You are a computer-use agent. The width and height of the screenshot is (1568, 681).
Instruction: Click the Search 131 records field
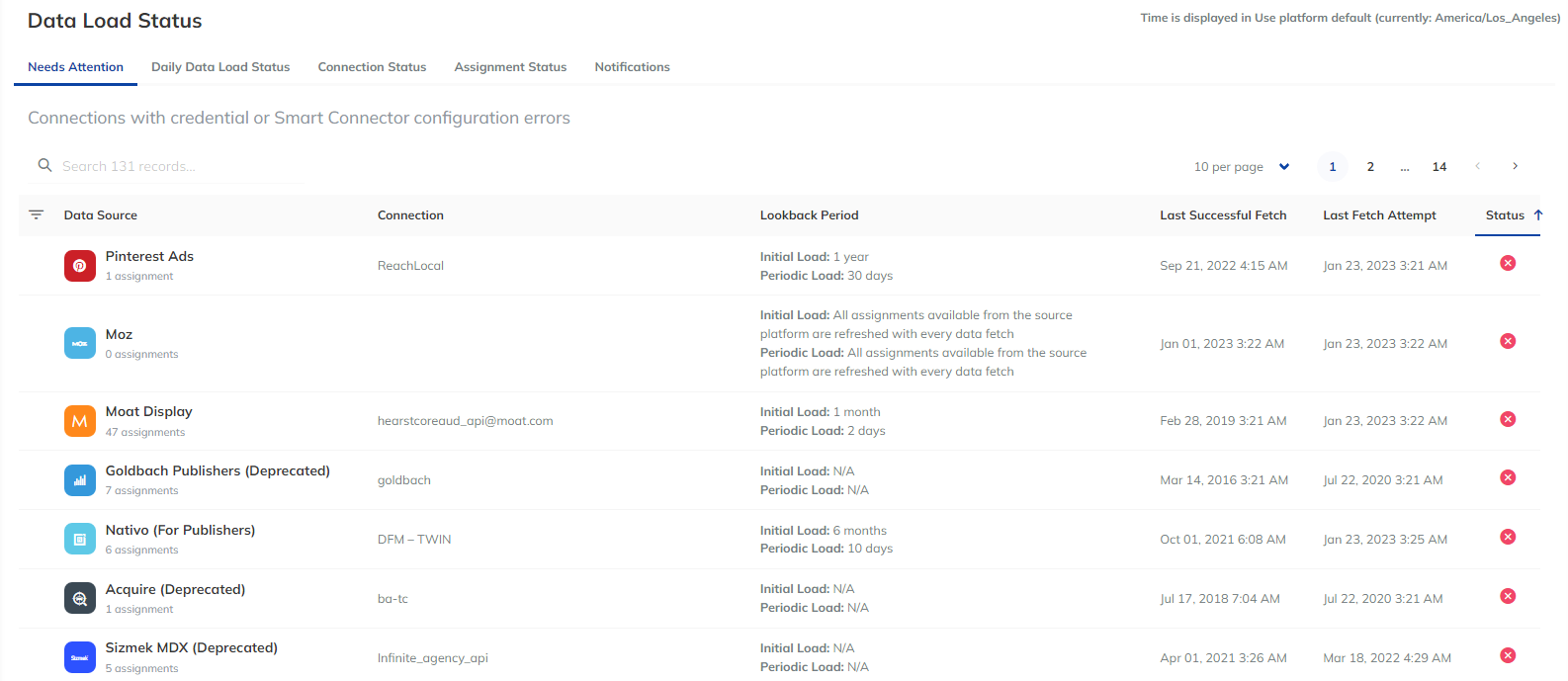point(166,166)
